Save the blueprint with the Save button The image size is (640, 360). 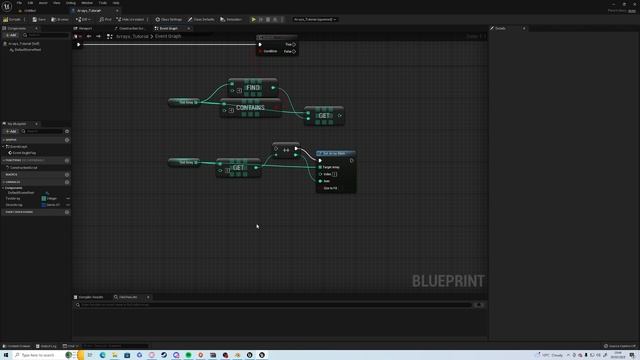pyautogui.click(x=39, y=19)
